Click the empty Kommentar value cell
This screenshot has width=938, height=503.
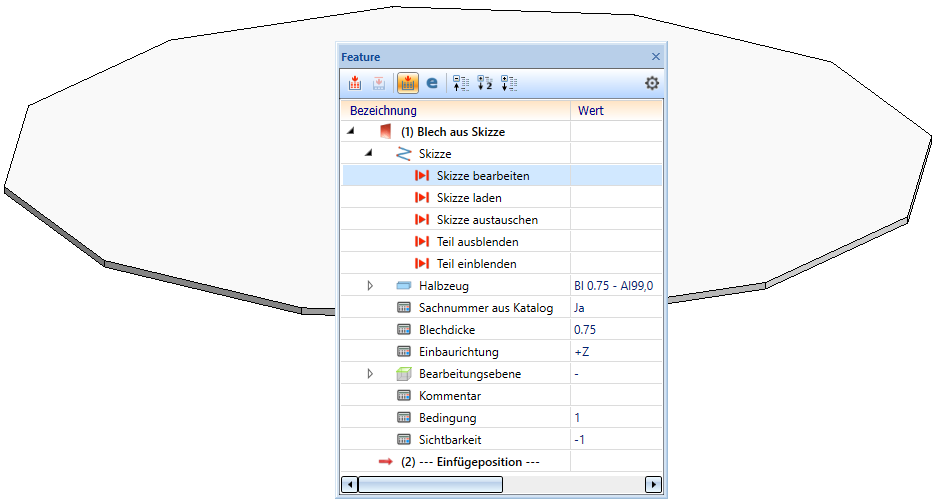coord(616,396)
